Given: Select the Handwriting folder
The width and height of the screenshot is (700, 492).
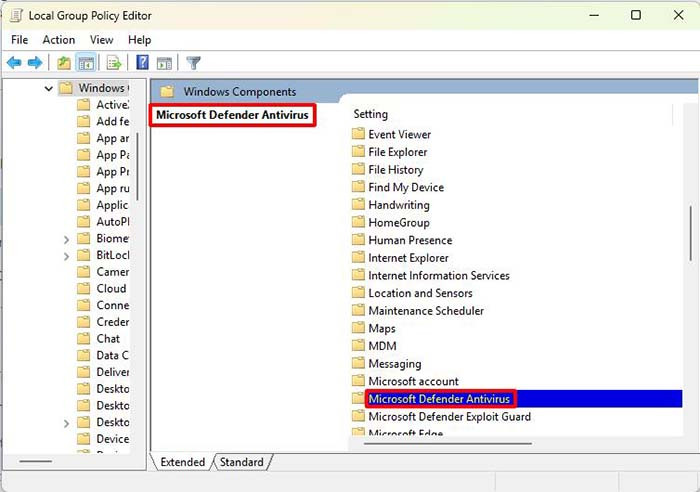Looking at the screenshot, I should (399, 205).
